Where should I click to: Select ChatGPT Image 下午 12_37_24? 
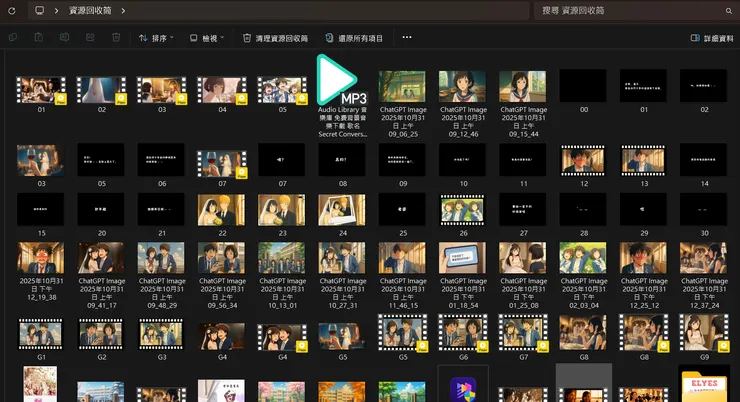point(704,276)
